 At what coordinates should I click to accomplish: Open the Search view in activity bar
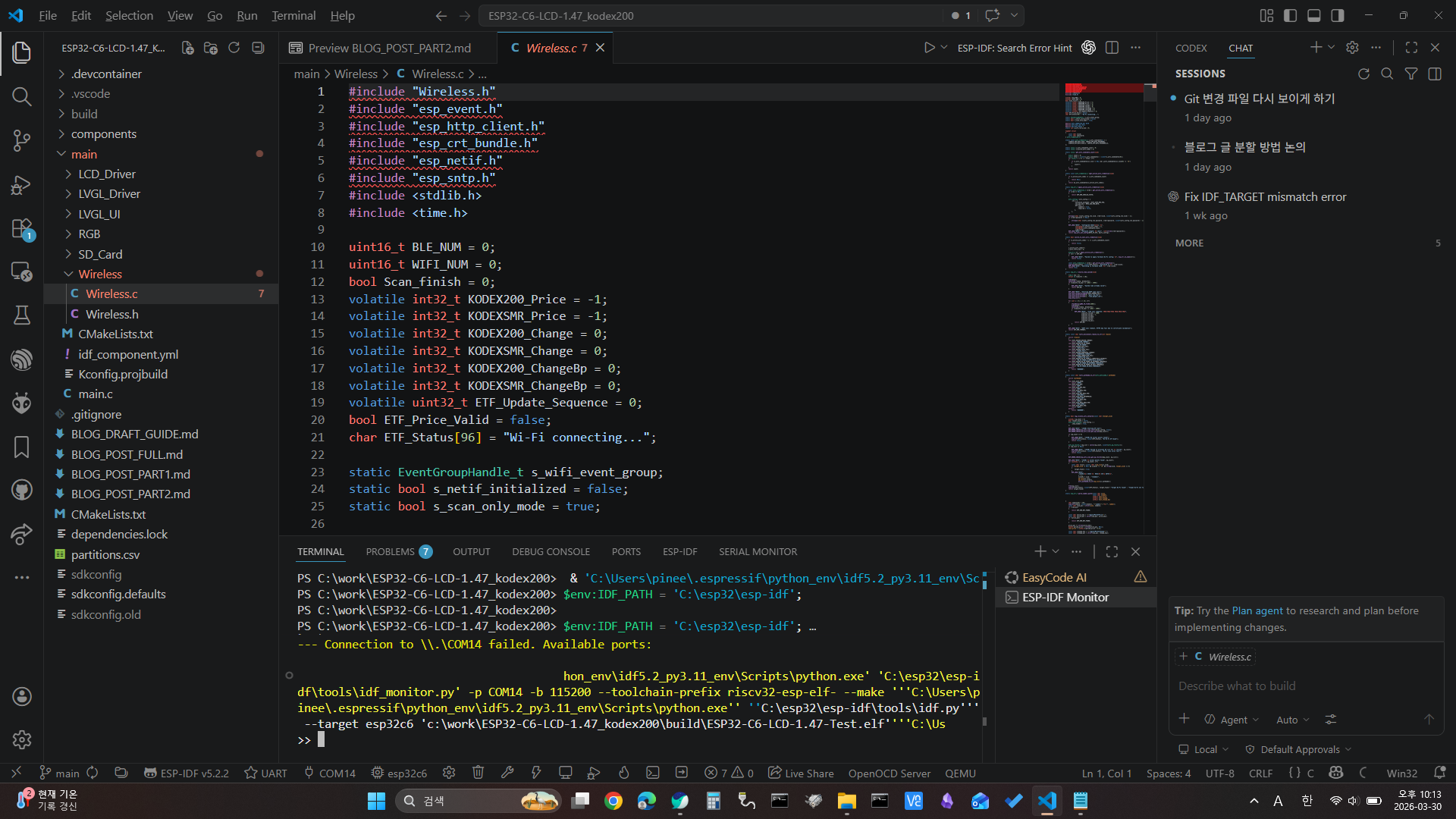click(21, 96)
